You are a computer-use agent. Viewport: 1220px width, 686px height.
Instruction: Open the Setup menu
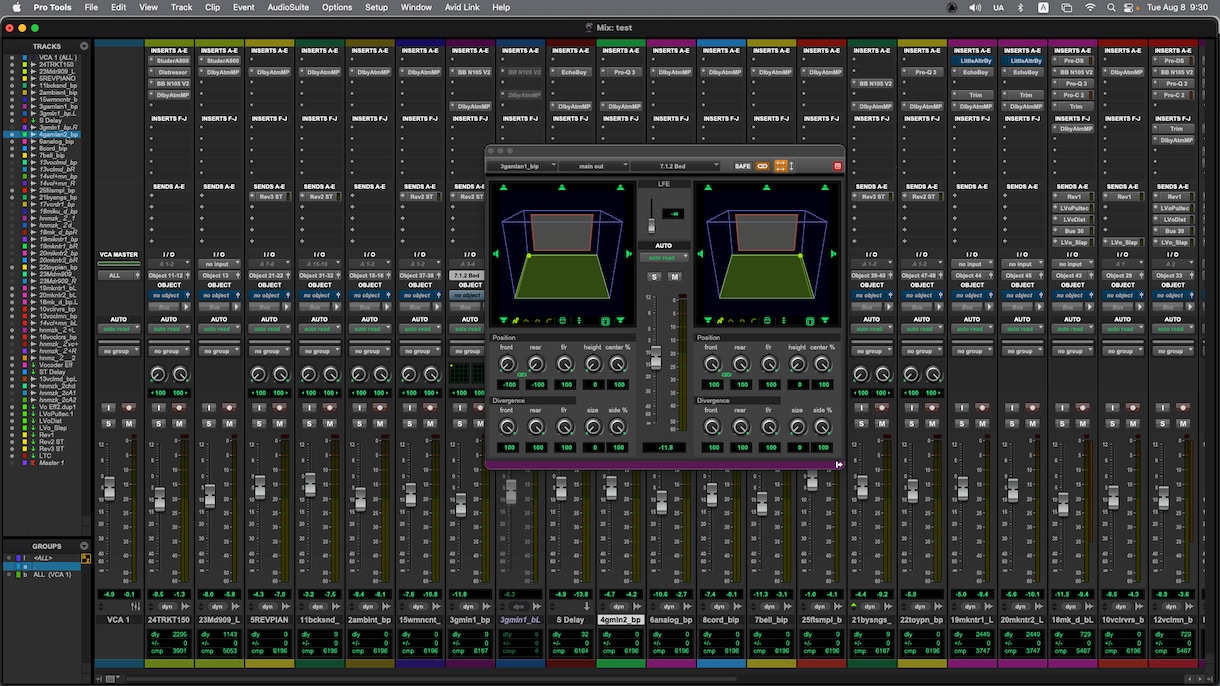coord(376,7)
